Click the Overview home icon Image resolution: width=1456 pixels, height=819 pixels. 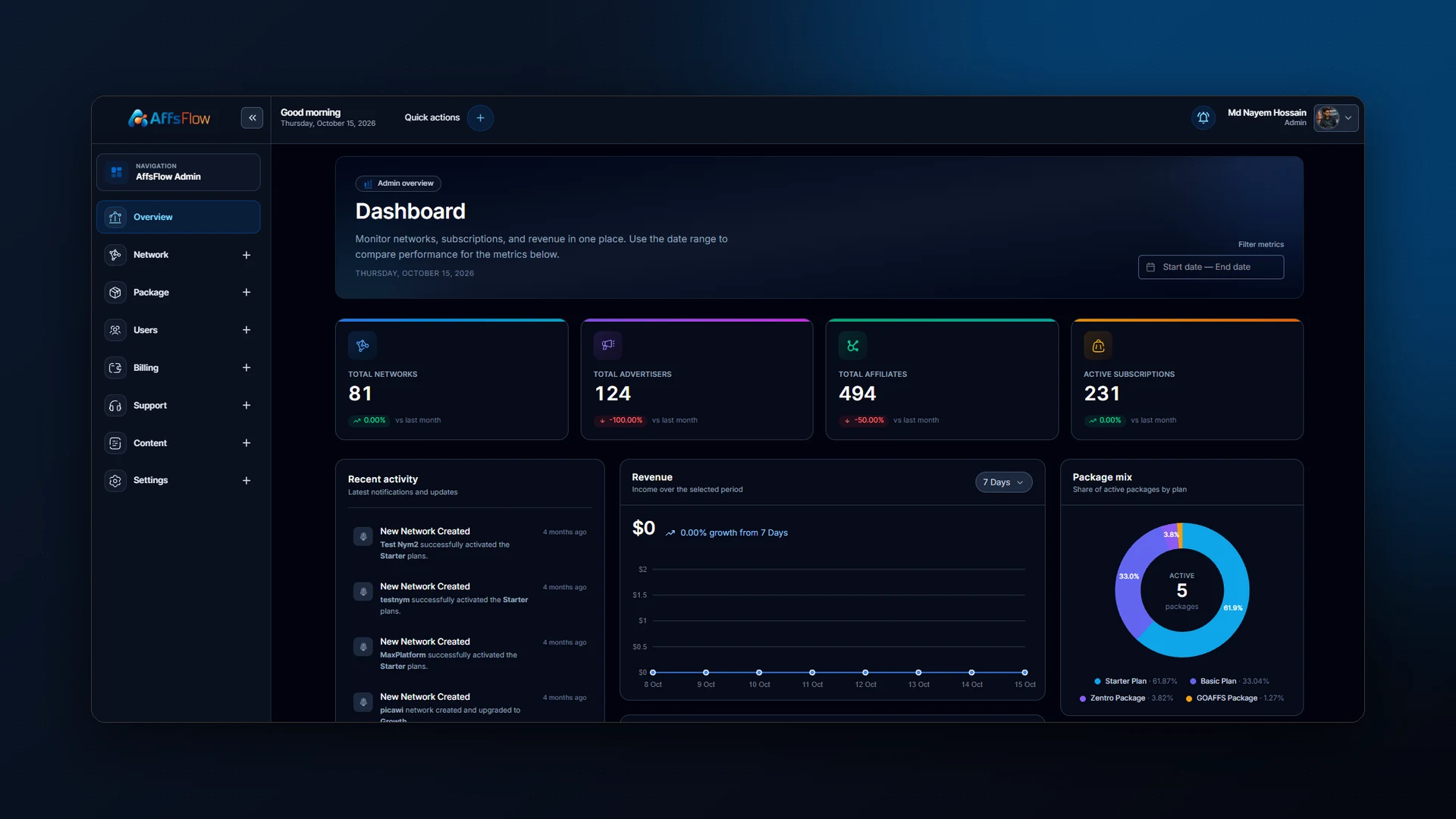pyautogui.click(x=115, y=217)
